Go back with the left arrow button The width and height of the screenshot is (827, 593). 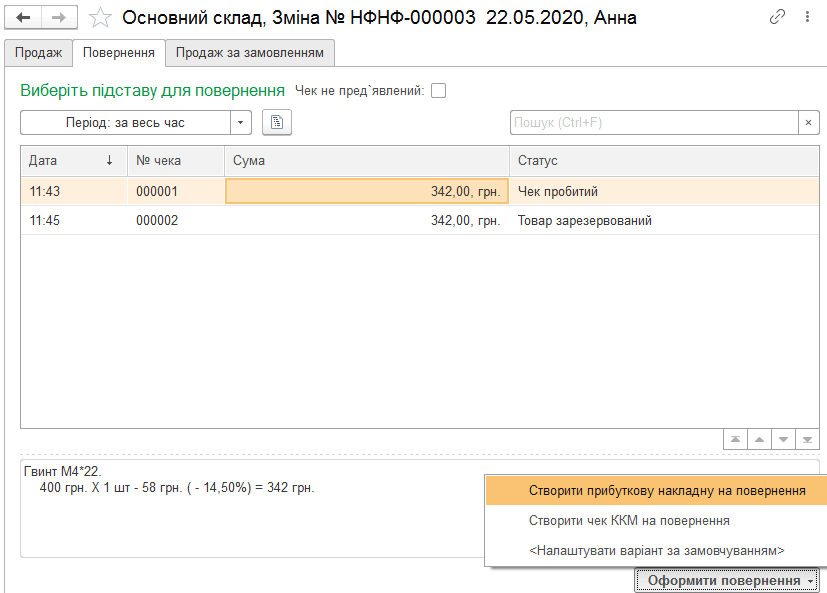(23, 18)
